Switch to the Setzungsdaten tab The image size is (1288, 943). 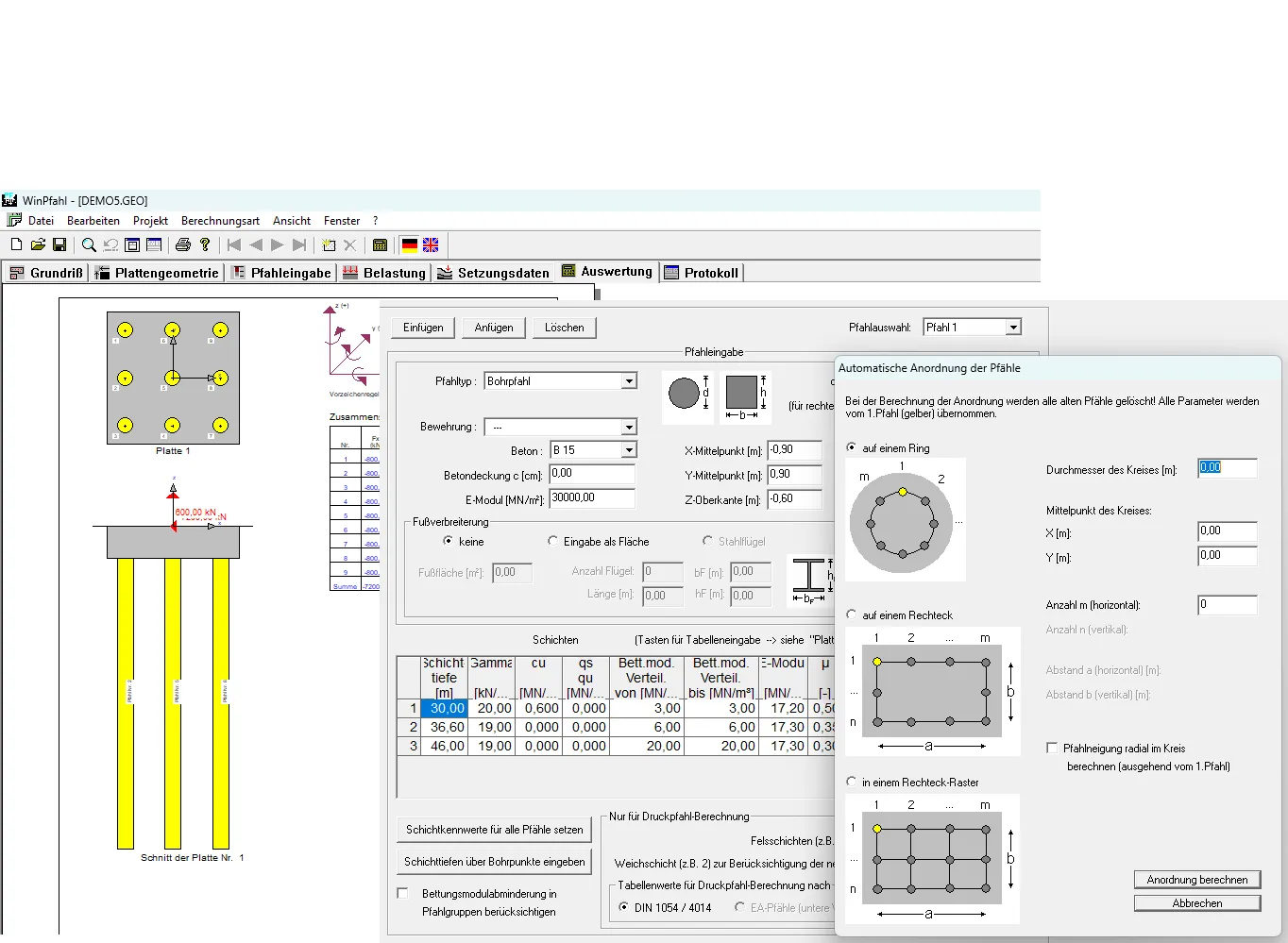pyautogui.click(x=494, y=273)
